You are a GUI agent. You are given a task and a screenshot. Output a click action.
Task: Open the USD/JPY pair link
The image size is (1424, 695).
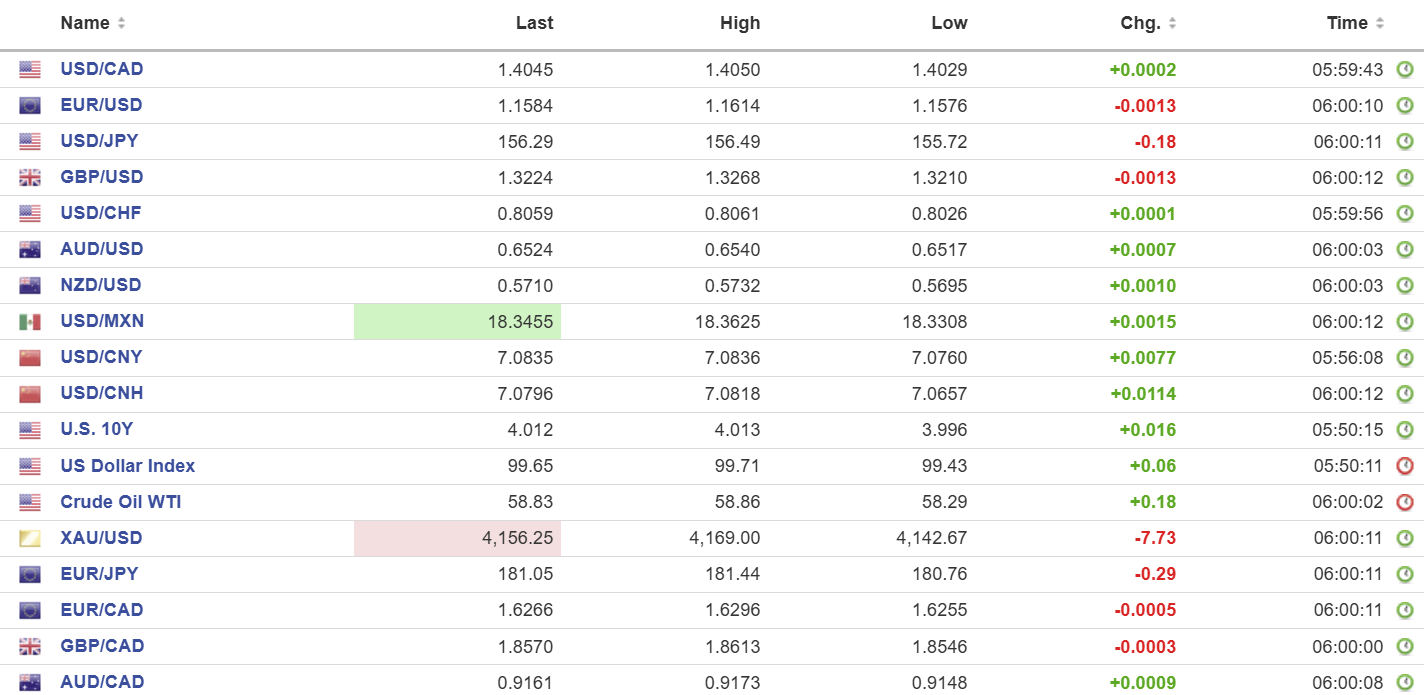pos(99,141)
